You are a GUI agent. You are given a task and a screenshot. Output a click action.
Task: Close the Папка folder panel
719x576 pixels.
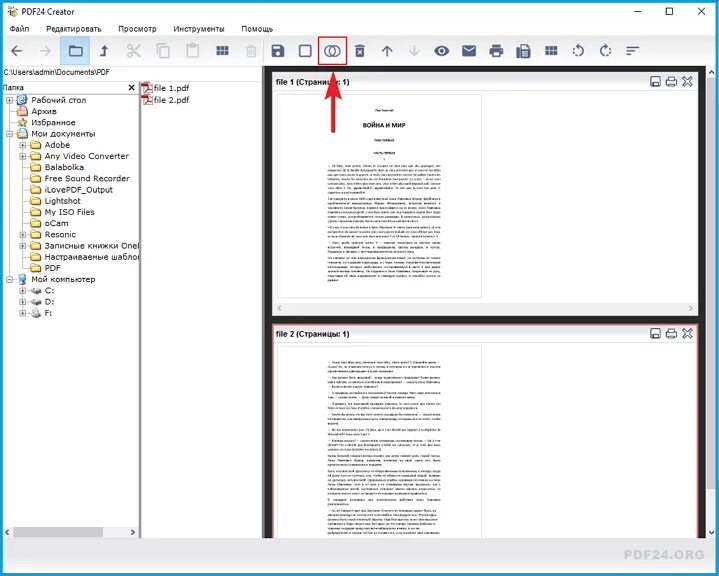pyautogui.click(x=132, y=87)
